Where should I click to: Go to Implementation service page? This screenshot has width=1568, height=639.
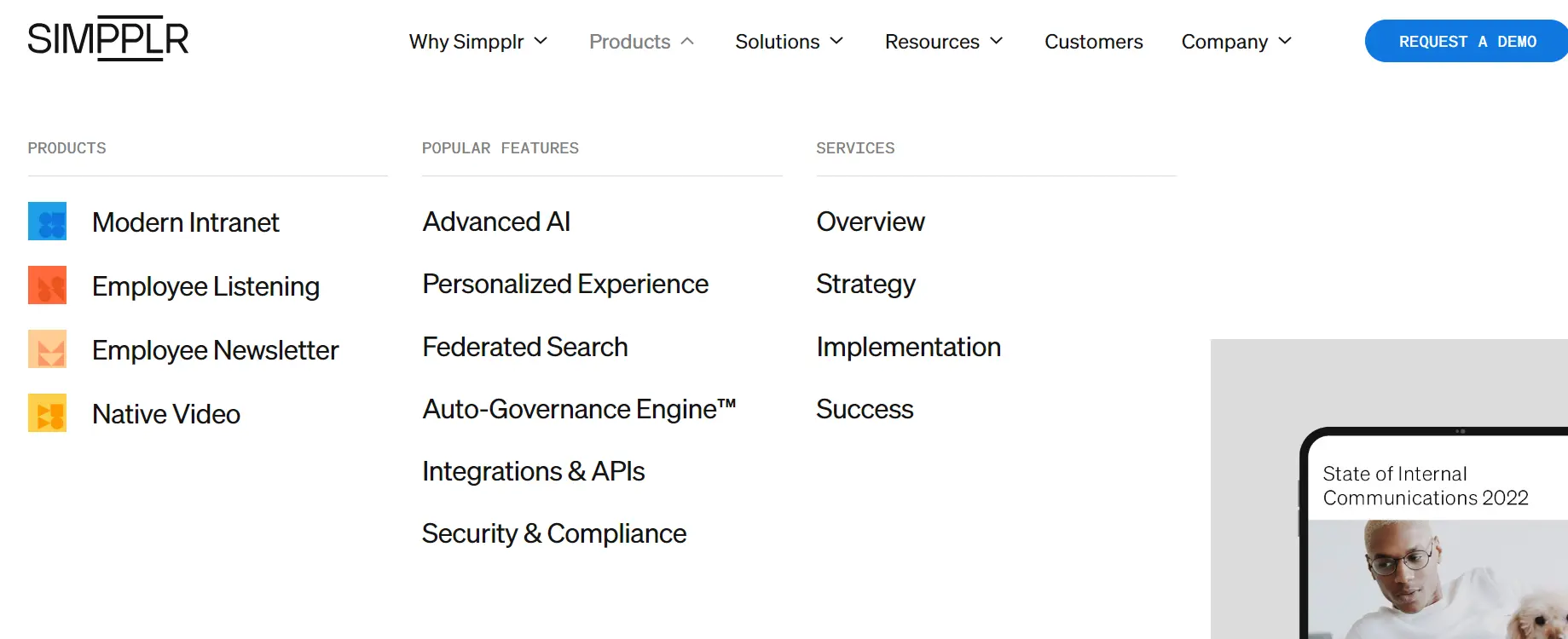pos(908,347)
